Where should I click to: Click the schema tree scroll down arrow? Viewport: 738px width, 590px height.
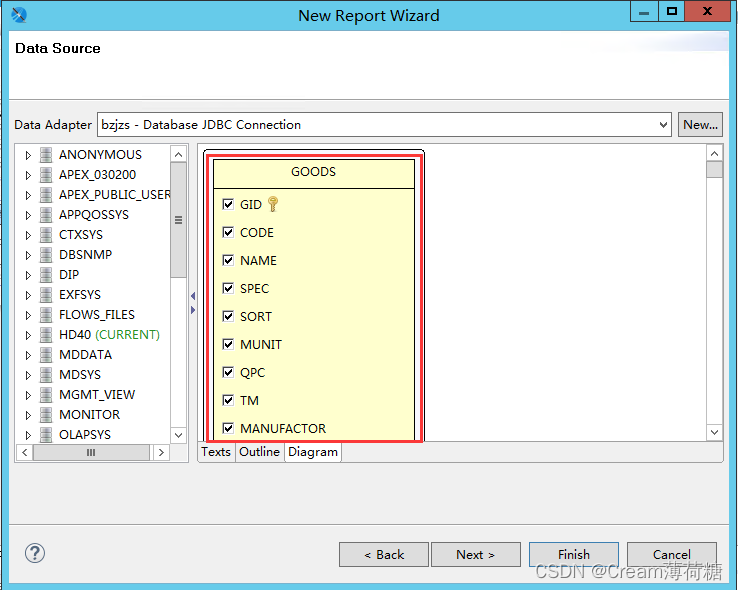point(178,435)
